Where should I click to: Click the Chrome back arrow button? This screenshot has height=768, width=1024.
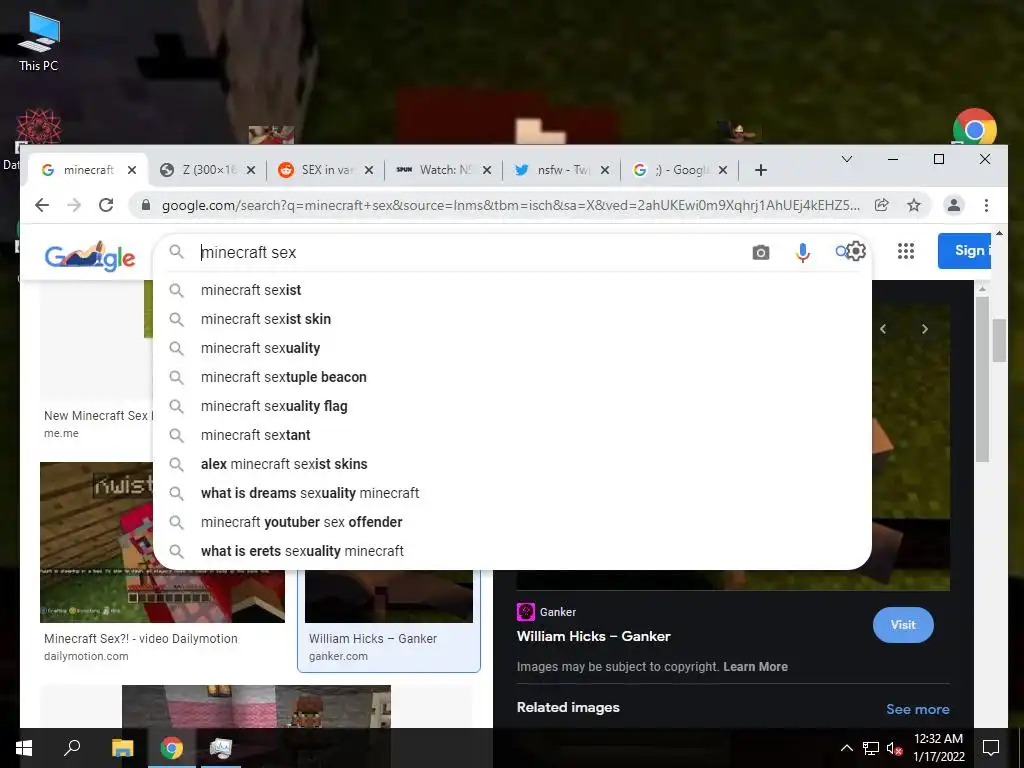pos(42,205)
